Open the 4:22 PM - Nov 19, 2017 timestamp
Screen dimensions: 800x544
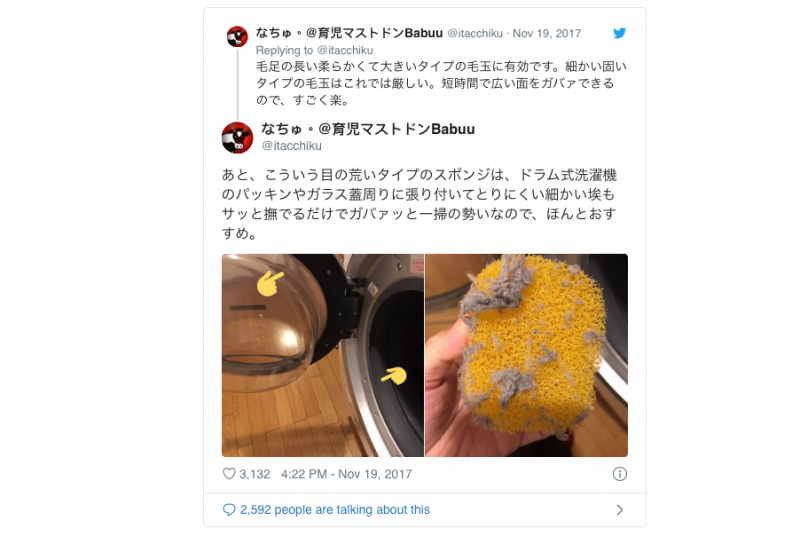(346, 474)
